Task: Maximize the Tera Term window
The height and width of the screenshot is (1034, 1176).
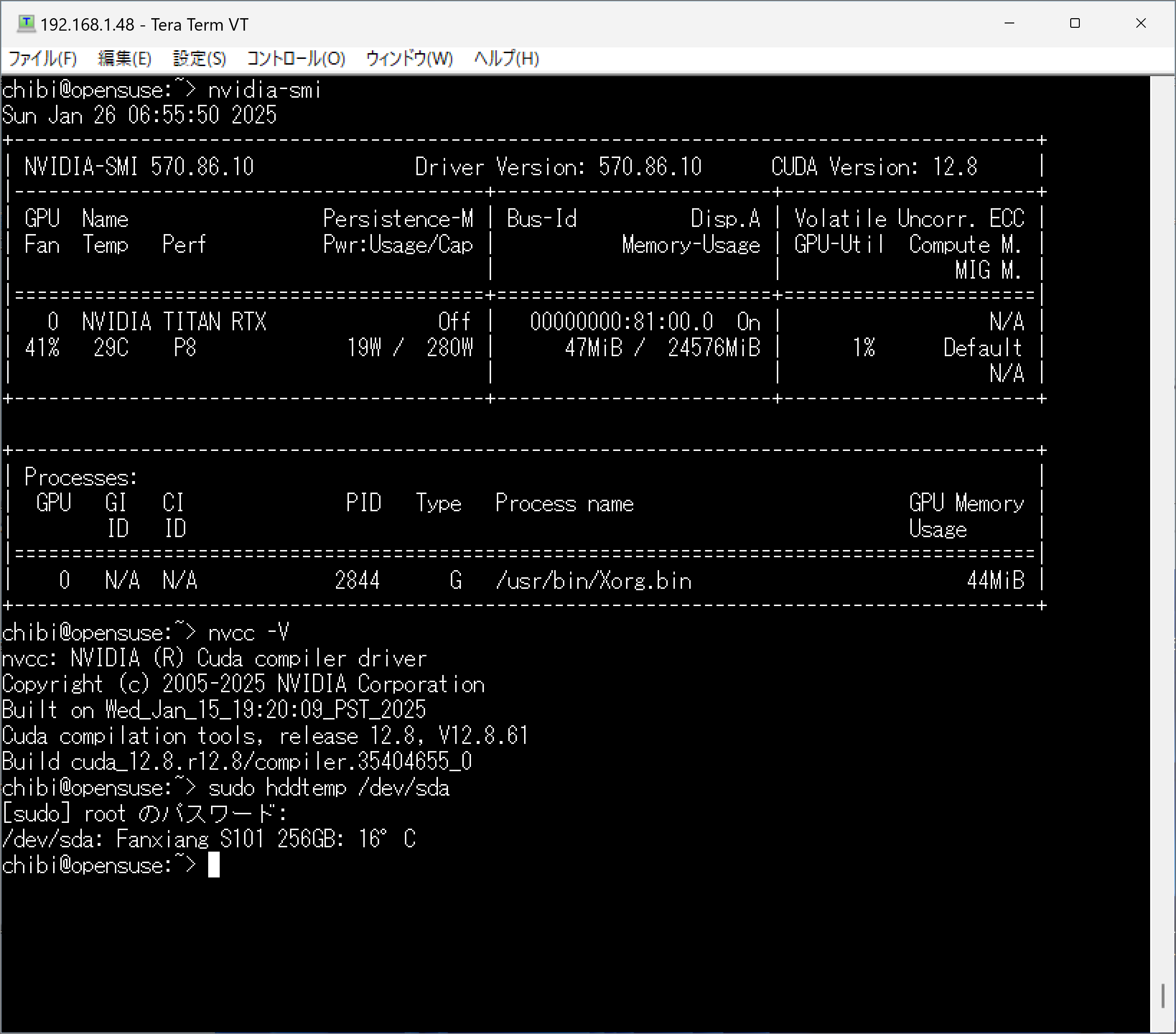Action: click(1075, 23)
